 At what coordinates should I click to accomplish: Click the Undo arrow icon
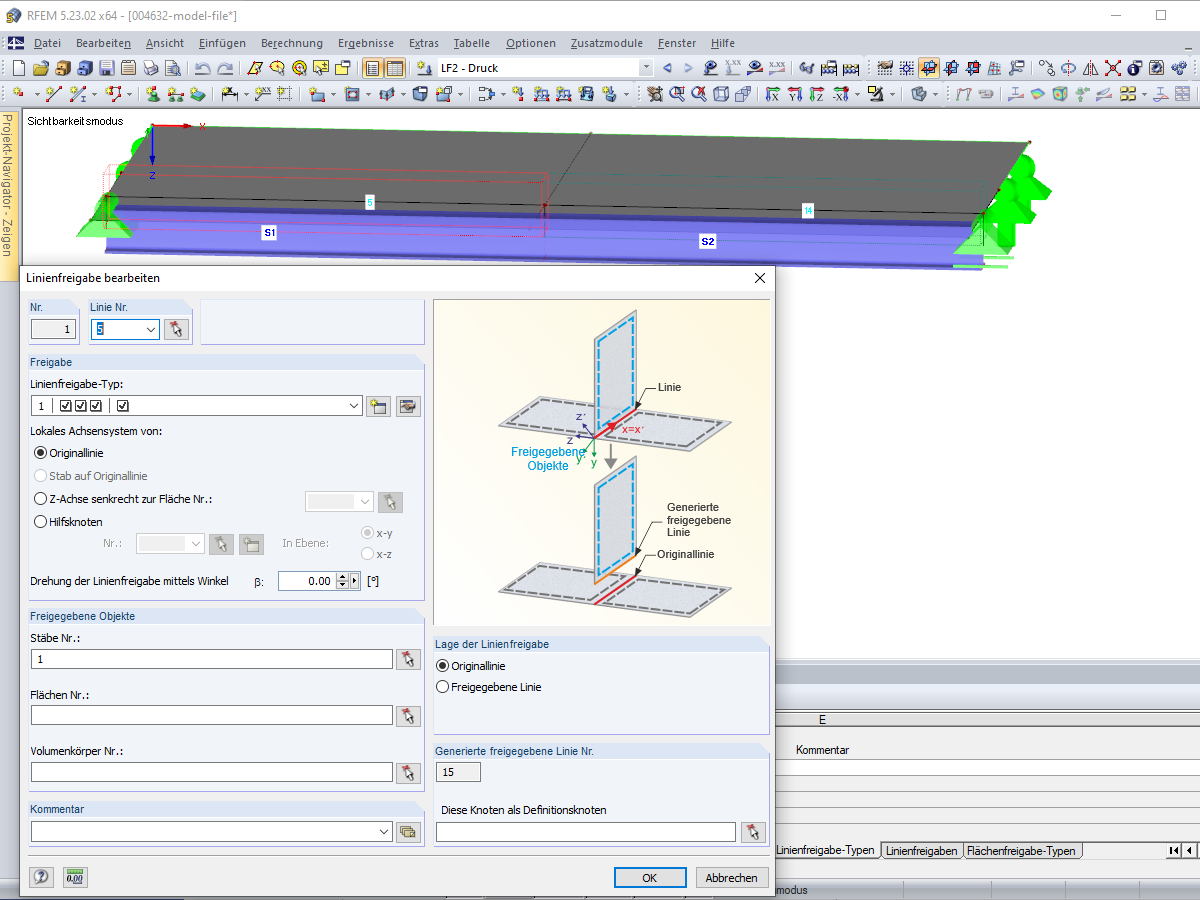(x=203, y=68)
